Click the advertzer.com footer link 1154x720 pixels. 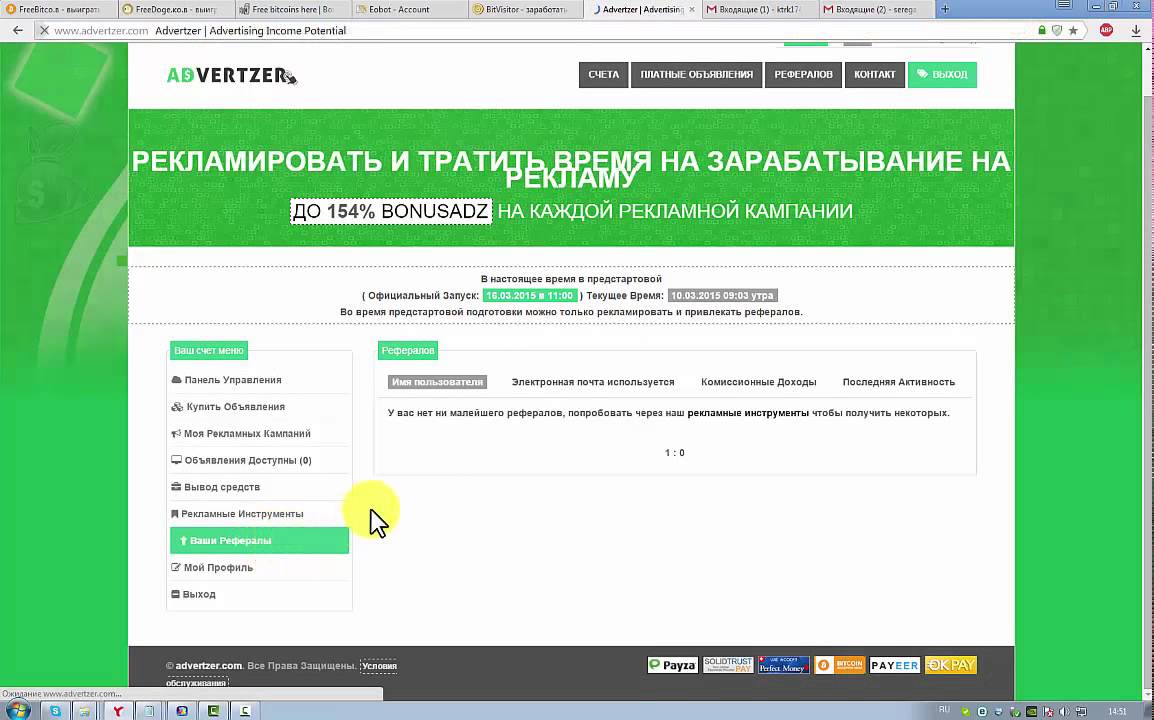pos(208,666)
